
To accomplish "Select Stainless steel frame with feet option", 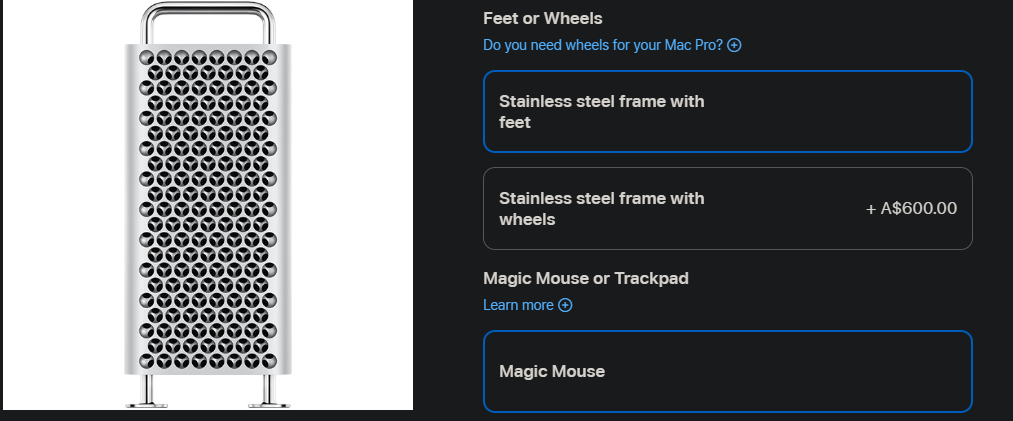I will (x=727, y=111).
